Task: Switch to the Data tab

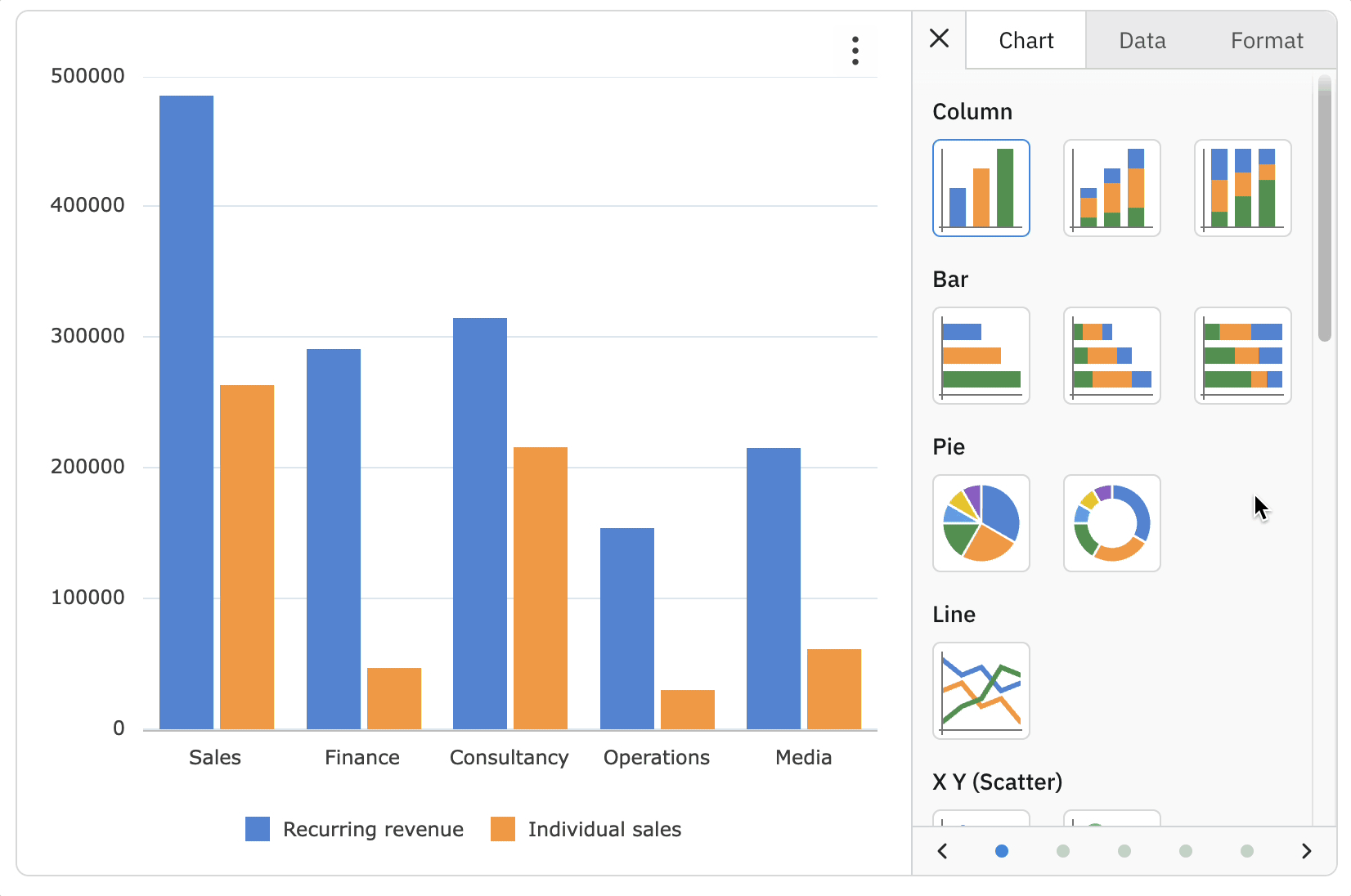Action: click(1142, 39)
